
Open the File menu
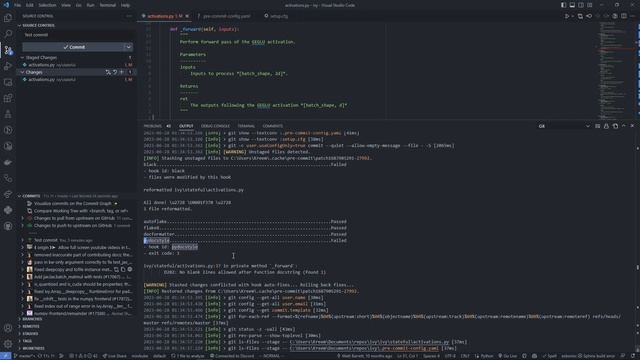(x=17, y=5)
